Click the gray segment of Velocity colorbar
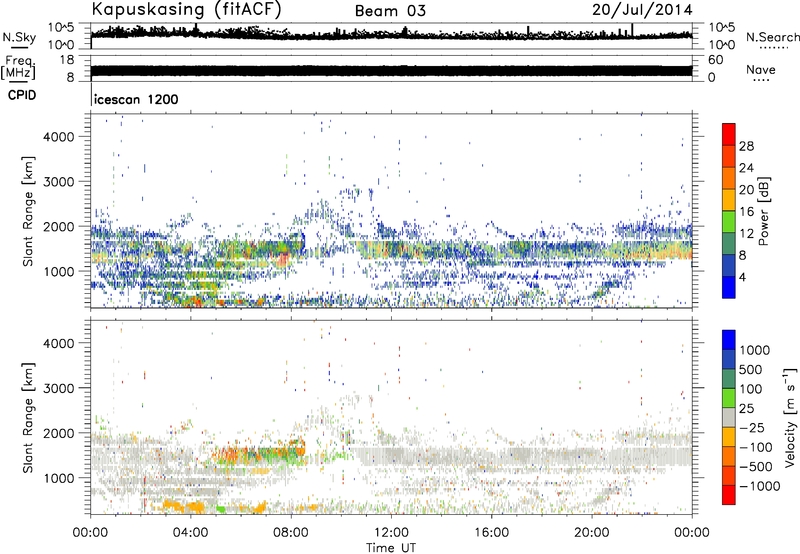 coord(729,417)
